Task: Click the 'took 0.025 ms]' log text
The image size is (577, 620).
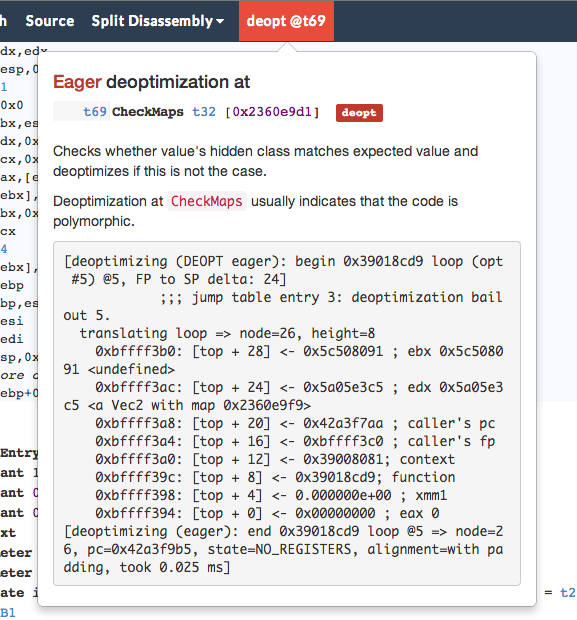Action: click(174, 567)
